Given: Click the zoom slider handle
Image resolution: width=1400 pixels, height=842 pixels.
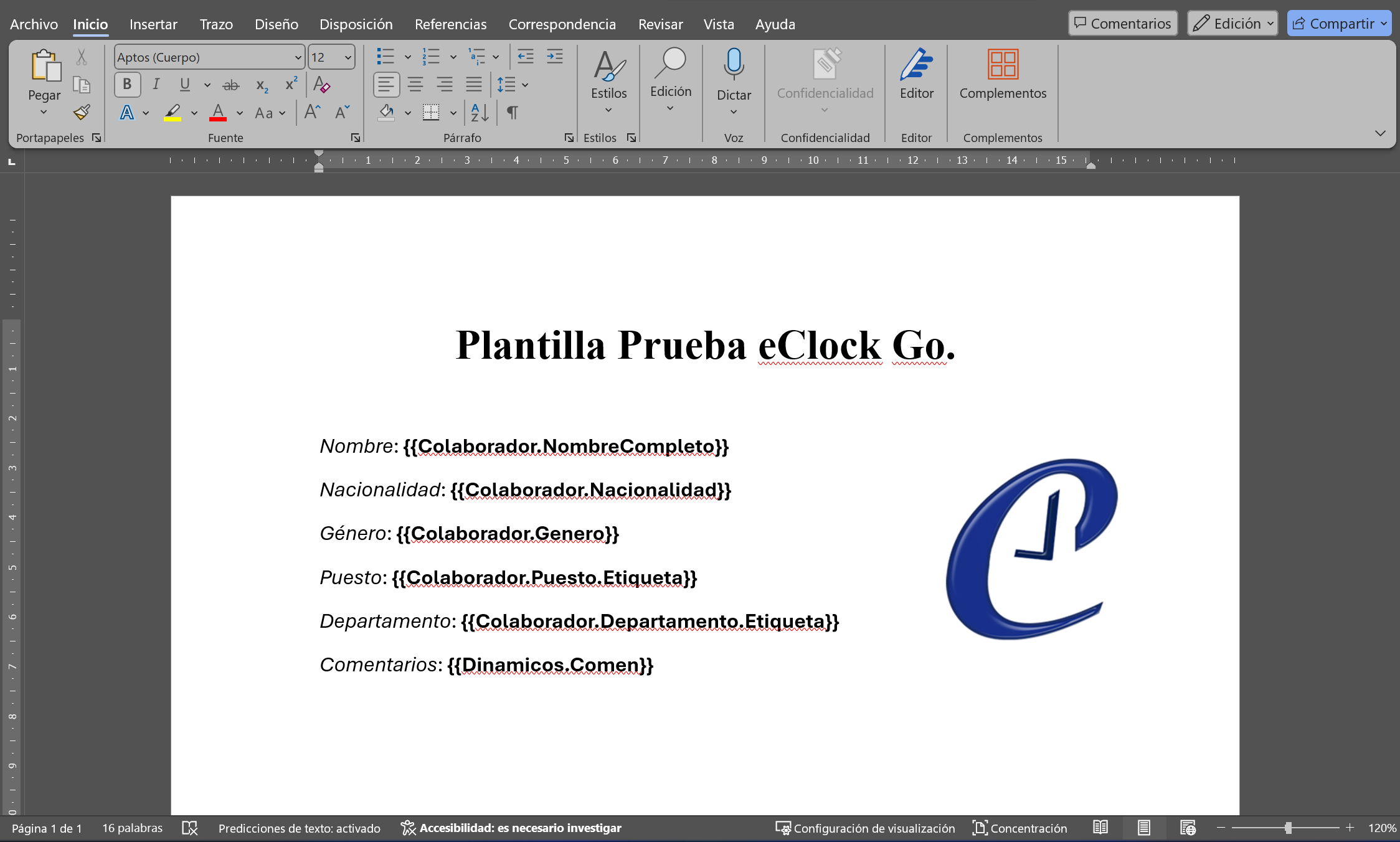Looking at the screenshot, I should coord(1288,828).
